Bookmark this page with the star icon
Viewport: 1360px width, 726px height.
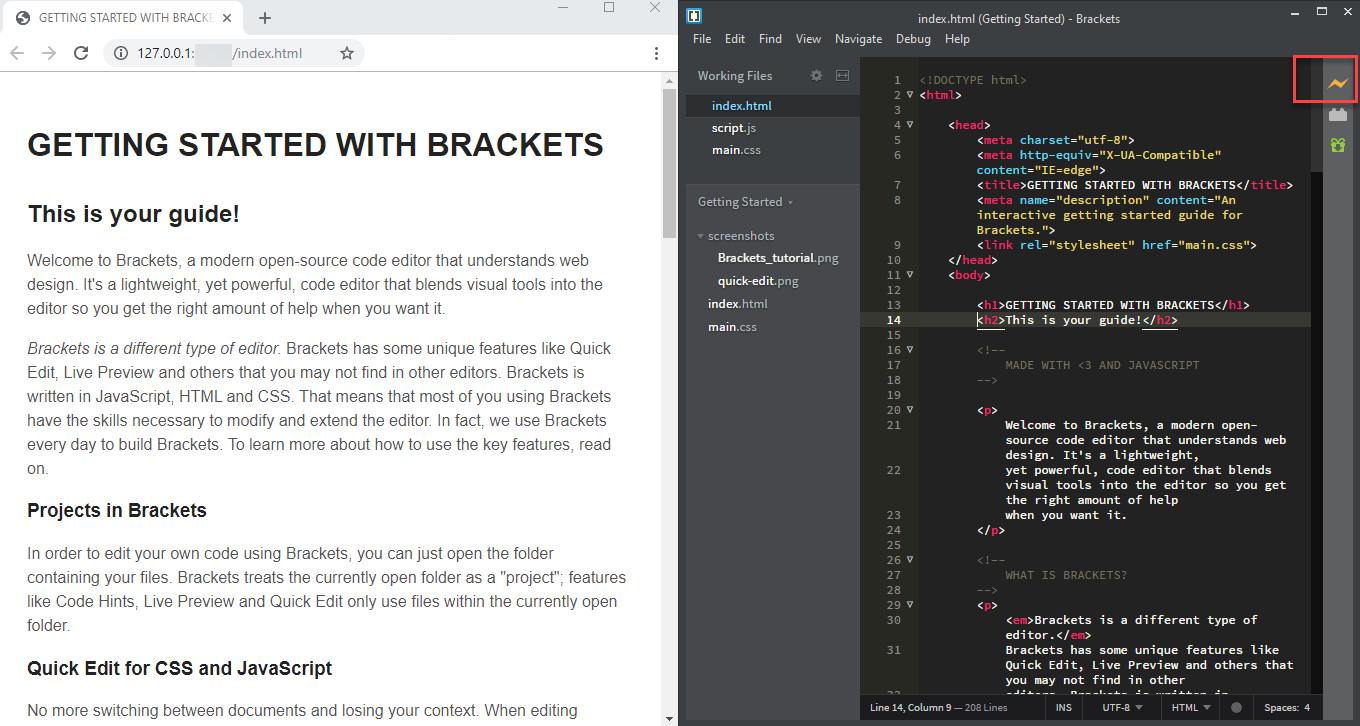tap(347, 53)
